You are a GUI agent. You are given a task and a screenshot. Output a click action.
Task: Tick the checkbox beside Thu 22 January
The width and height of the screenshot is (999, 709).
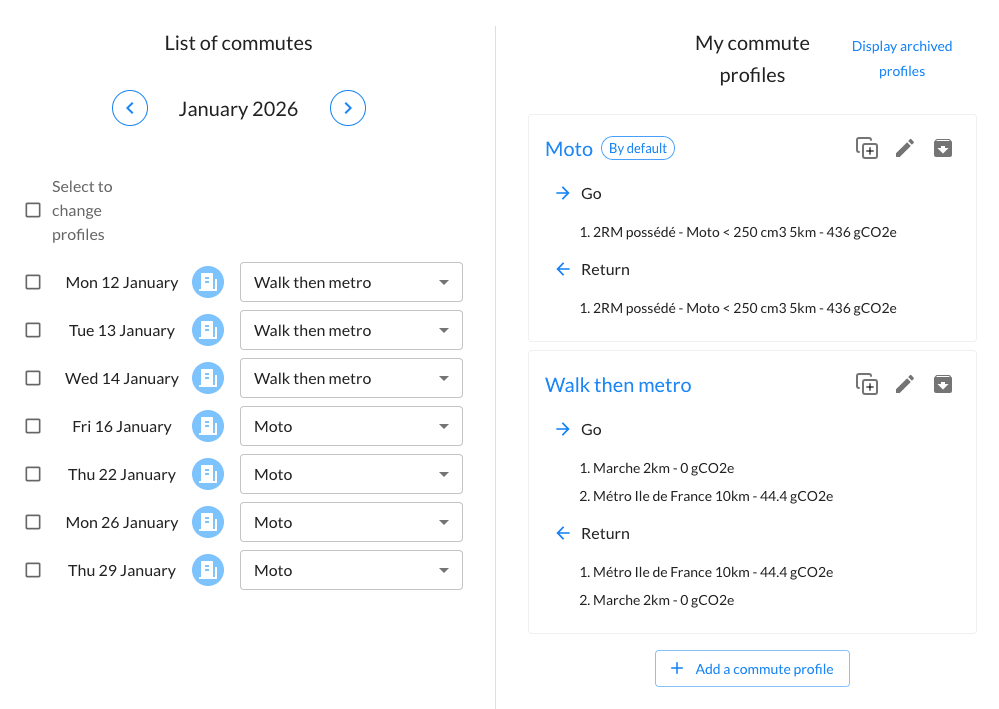tap(32, 474)
